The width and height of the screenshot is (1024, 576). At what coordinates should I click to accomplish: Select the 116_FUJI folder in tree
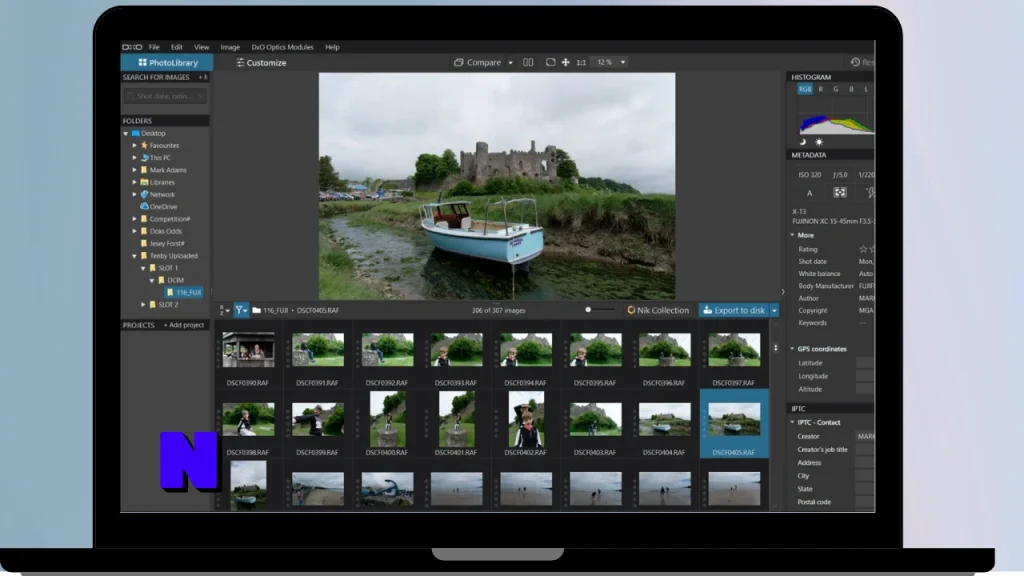[x=184, y=293]
